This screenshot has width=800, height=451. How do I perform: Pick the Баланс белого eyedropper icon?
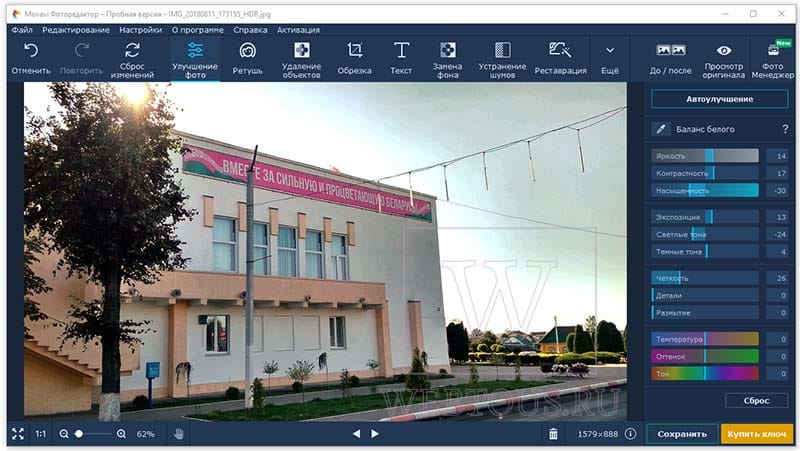(x=661, y=129)
